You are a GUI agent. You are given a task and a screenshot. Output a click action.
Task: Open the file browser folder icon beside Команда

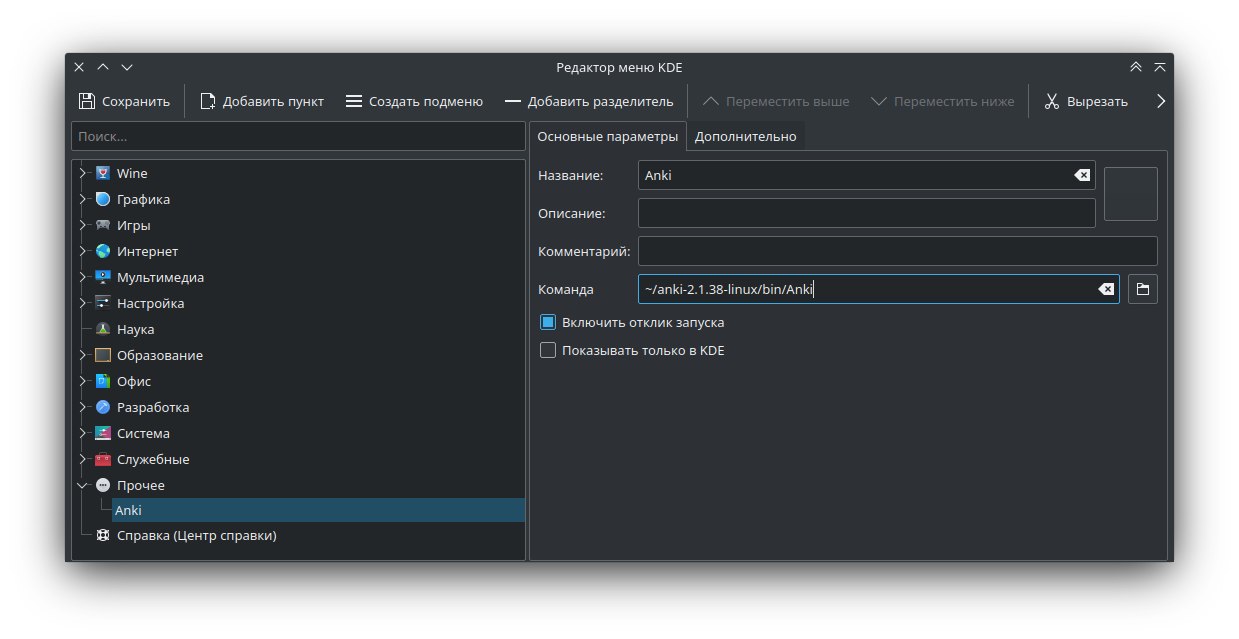[x=1143, y=289]
